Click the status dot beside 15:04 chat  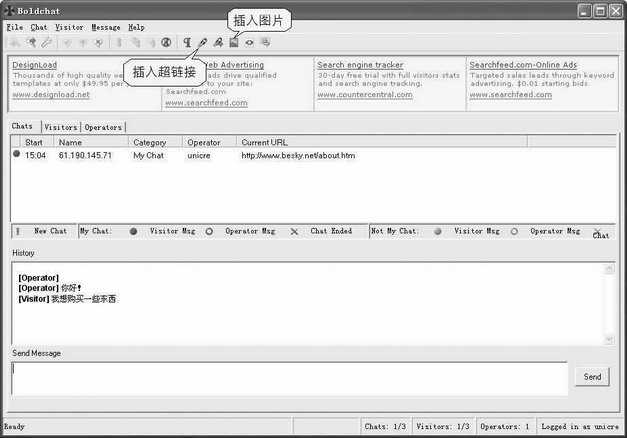click(17, 155)
